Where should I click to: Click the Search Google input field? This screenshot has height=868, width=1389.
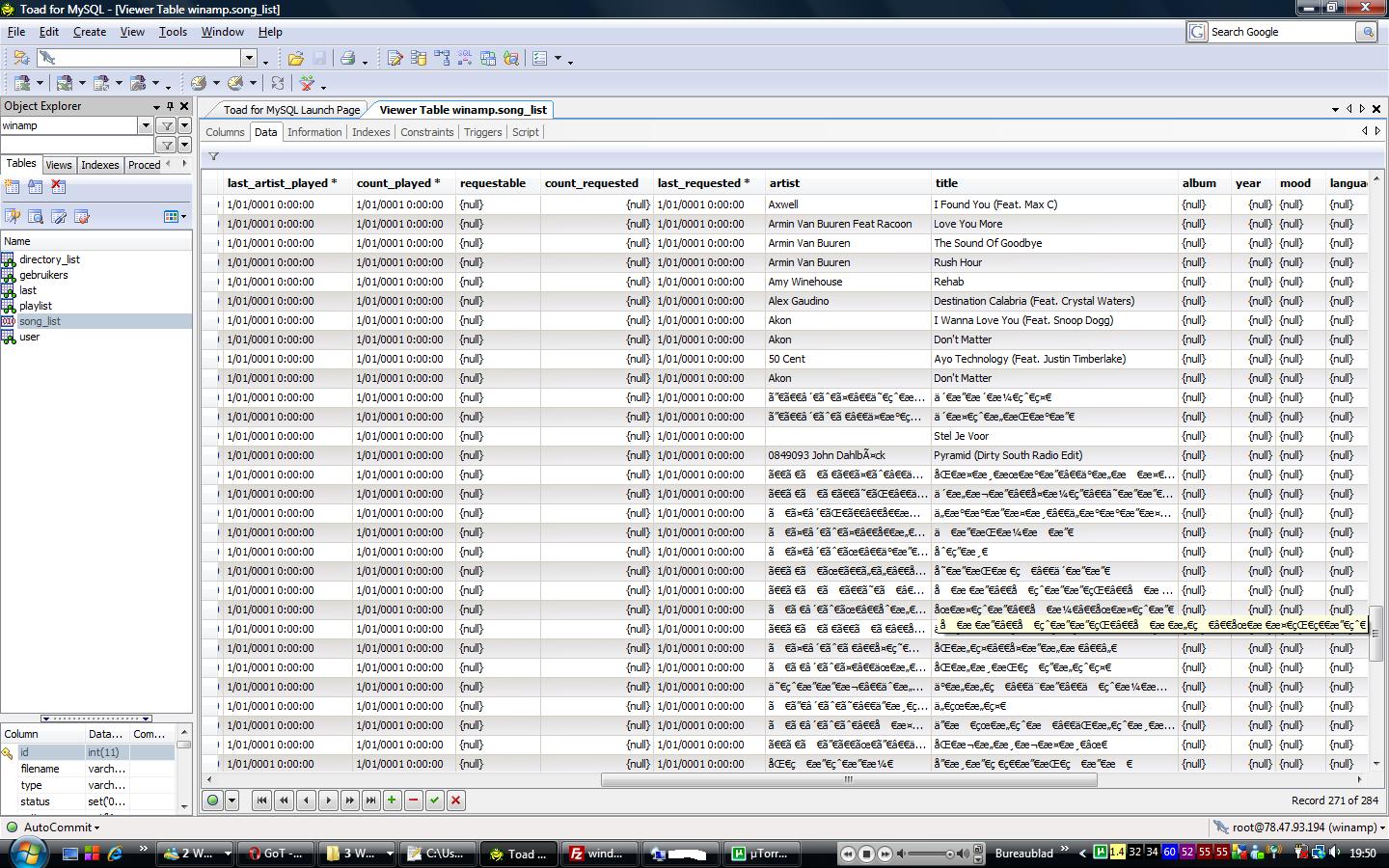[1282, 32]
